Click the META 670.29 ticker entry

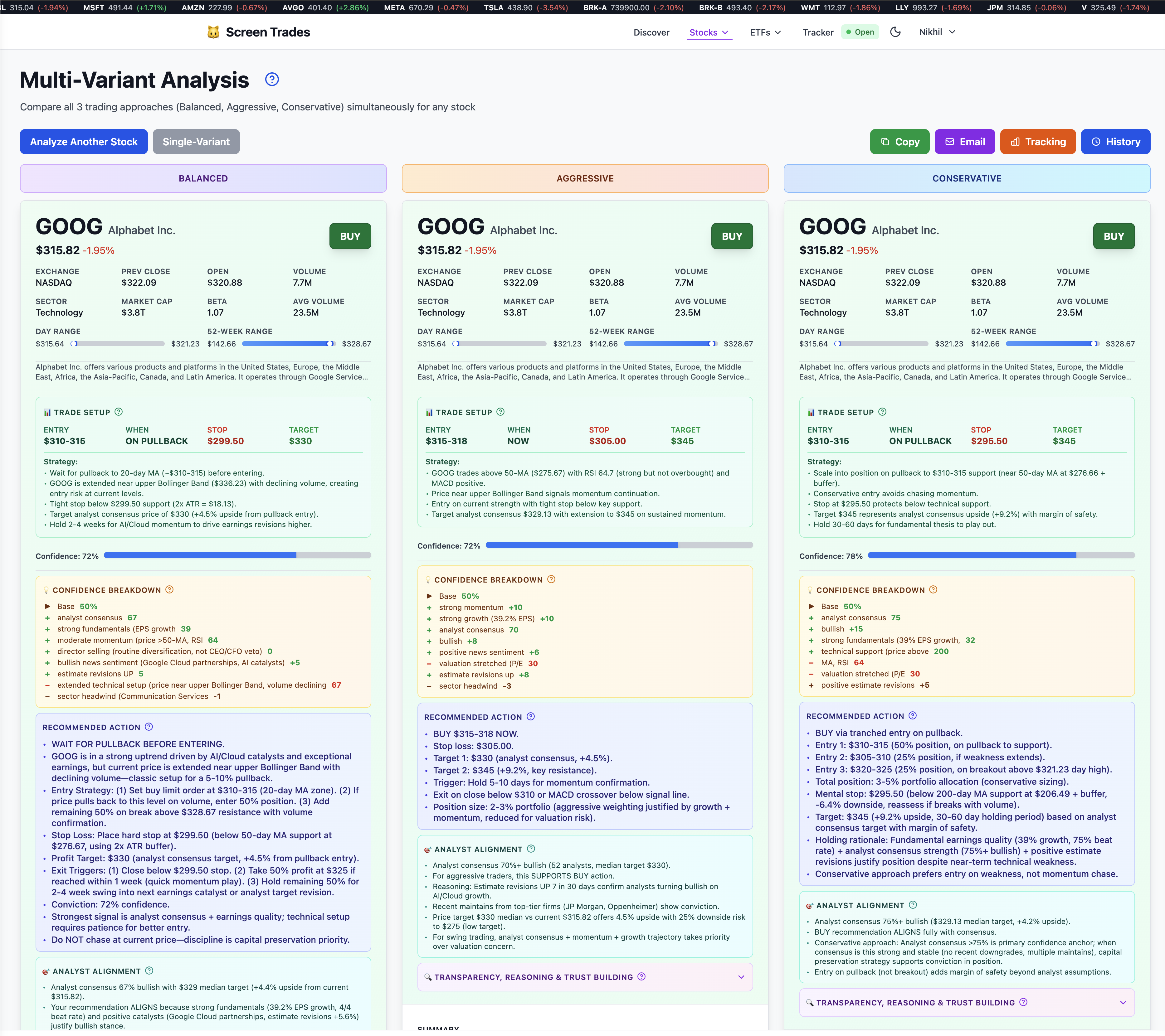click(426, 7)
